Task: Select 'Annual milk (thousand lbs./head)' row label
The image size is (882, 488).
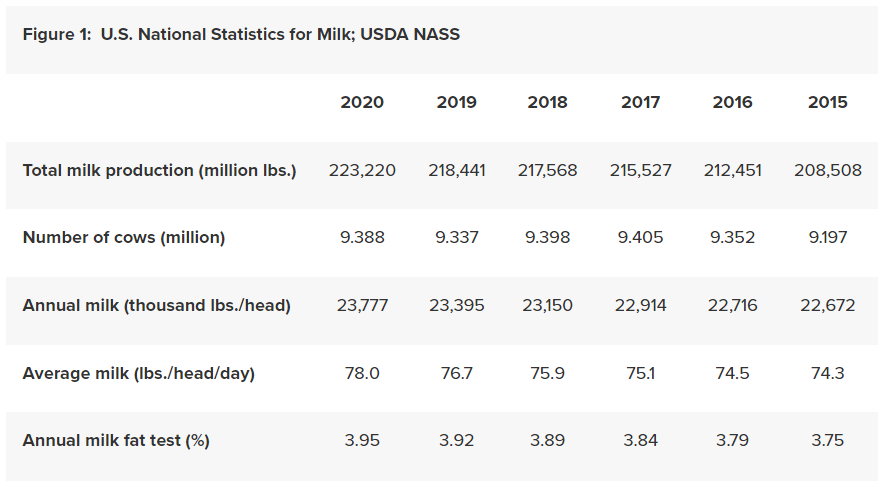Action: 157,305
